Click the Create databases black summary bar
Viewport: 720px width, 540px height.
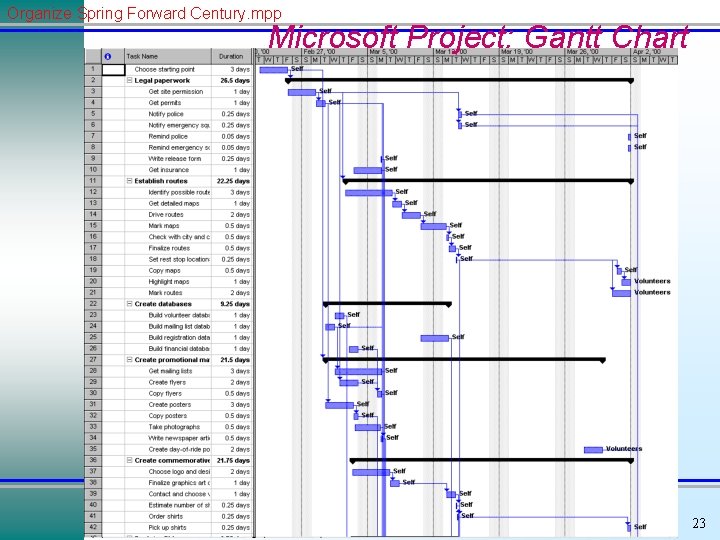click(387, 304)
